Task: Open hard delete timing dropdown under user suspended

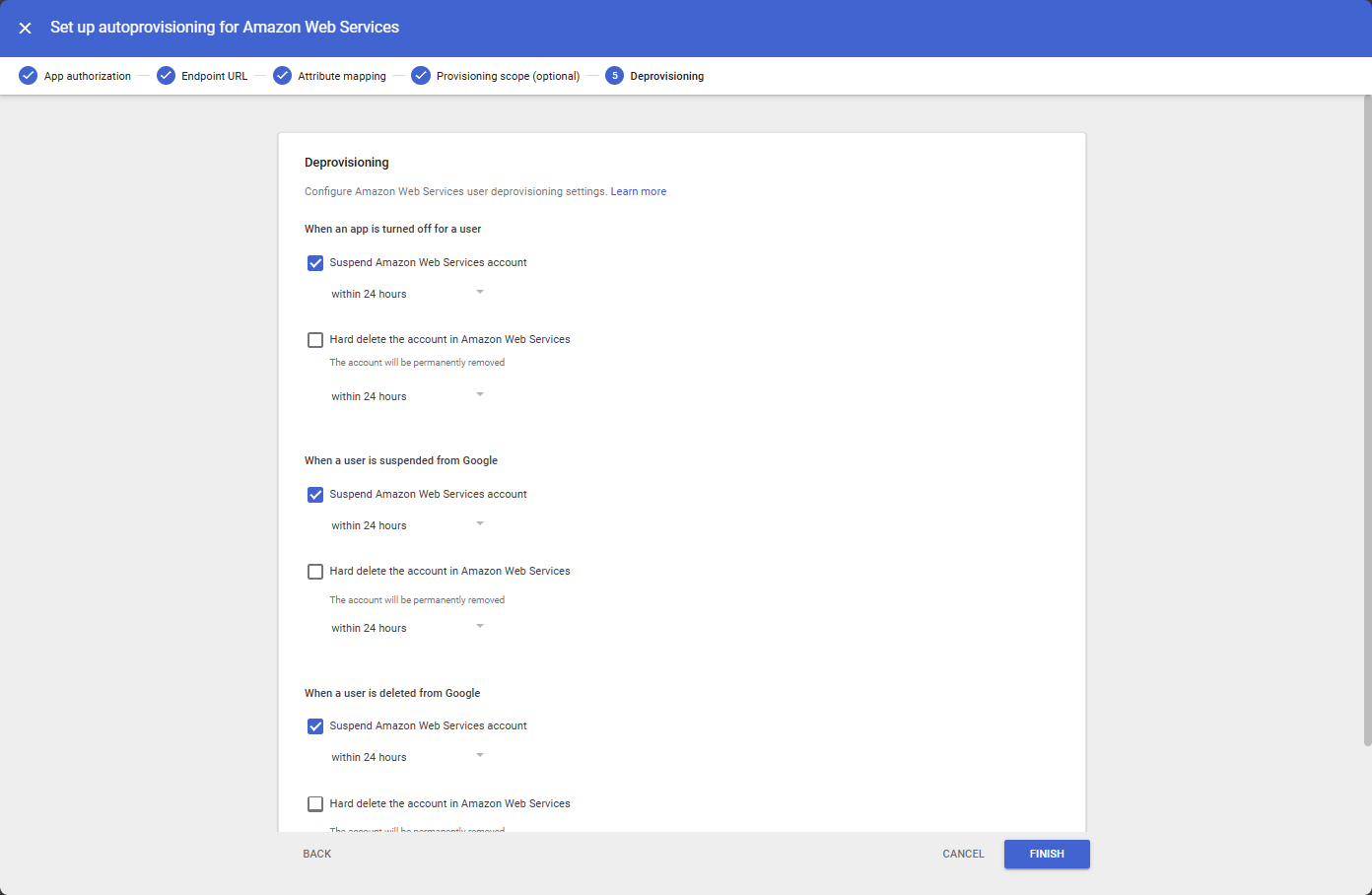Action: pyautogui.click(x=407, y=628)
